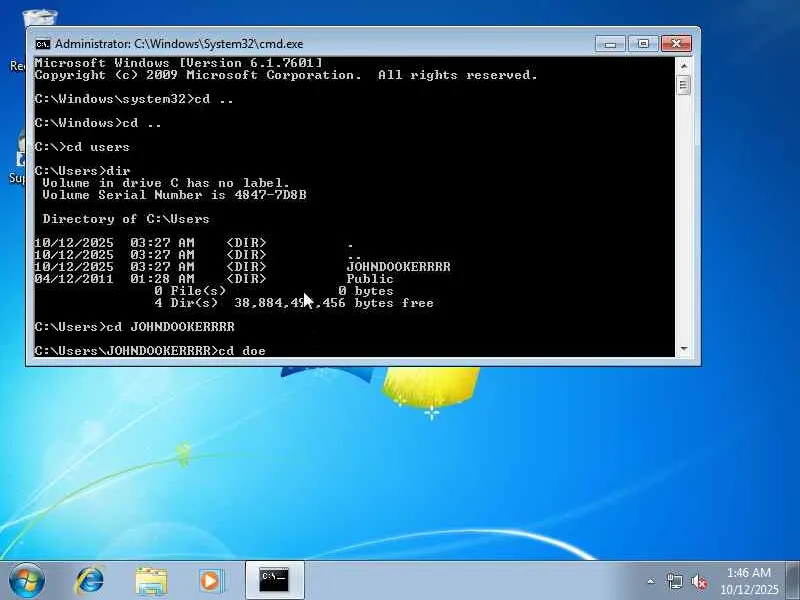Image resolution: width=800 pixels, height=600 pixels.
Task: Show hidden tray icons arrow
Action: (x=651, y=581)
